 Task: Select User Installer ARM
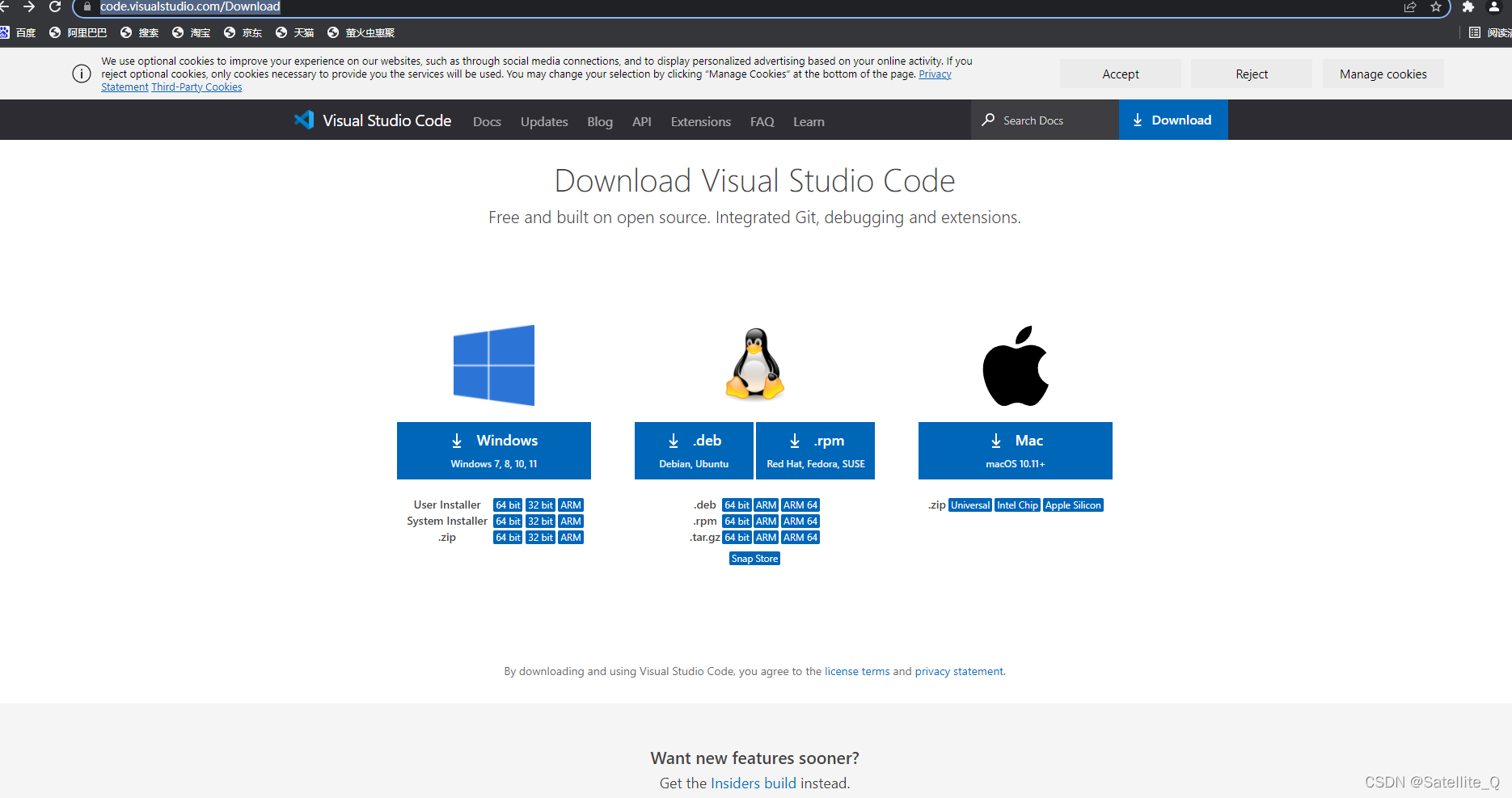click(571, 505)
